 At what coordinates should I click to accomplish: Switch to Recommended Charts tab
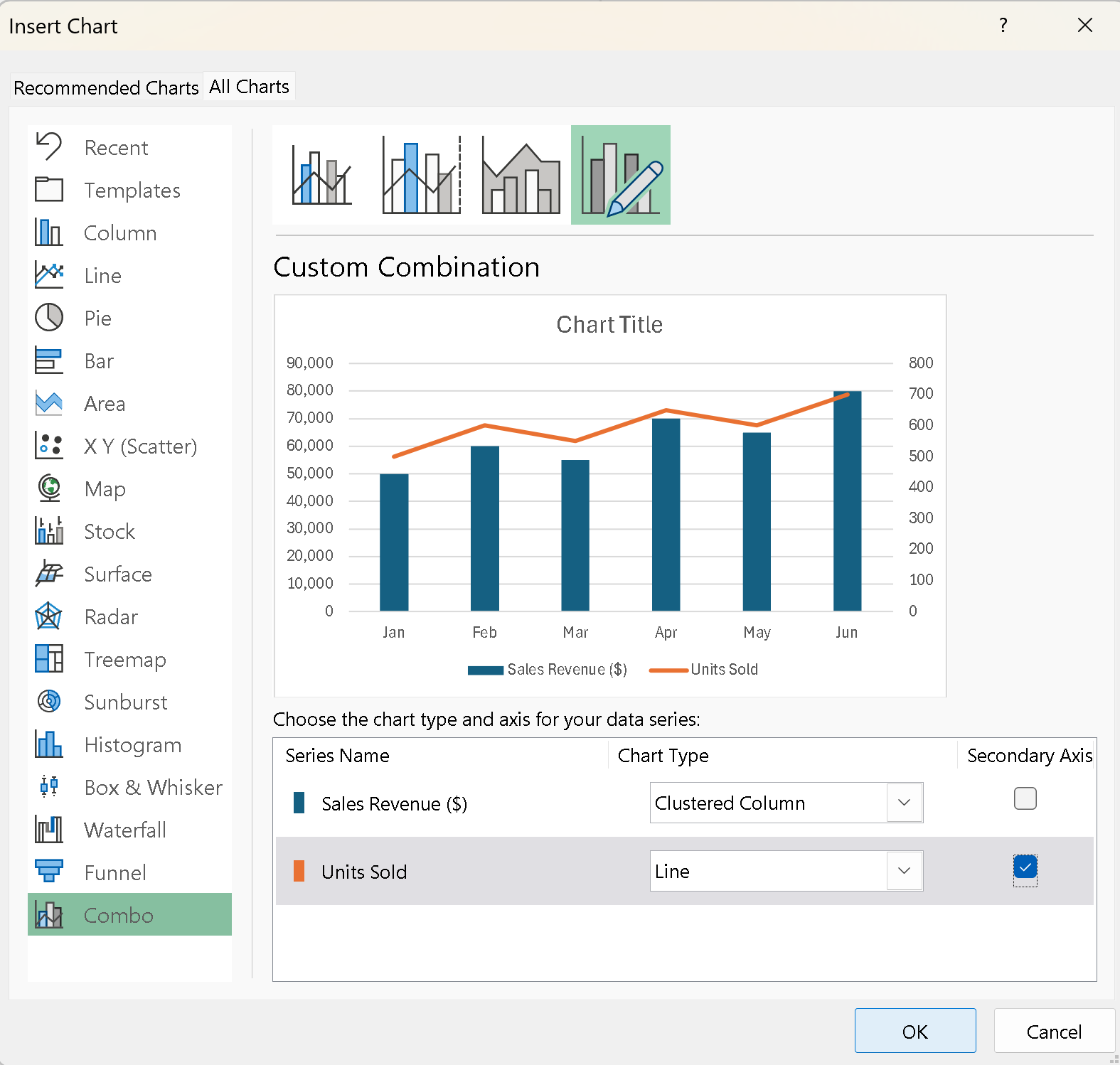(x=106, y=87)
